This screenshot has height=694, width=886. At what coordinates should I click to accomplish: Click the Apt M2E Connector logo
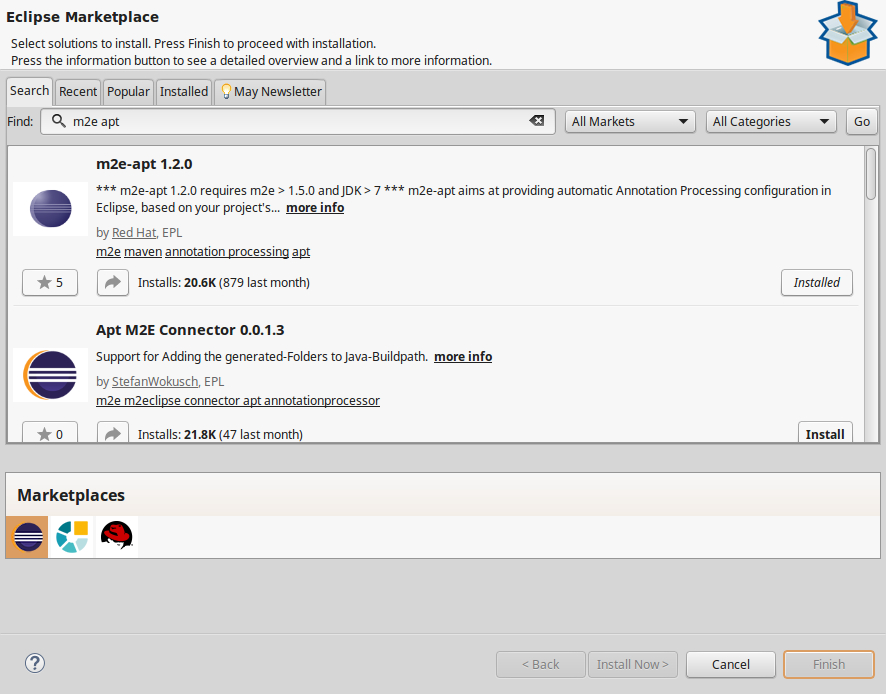tap(50, 375)
